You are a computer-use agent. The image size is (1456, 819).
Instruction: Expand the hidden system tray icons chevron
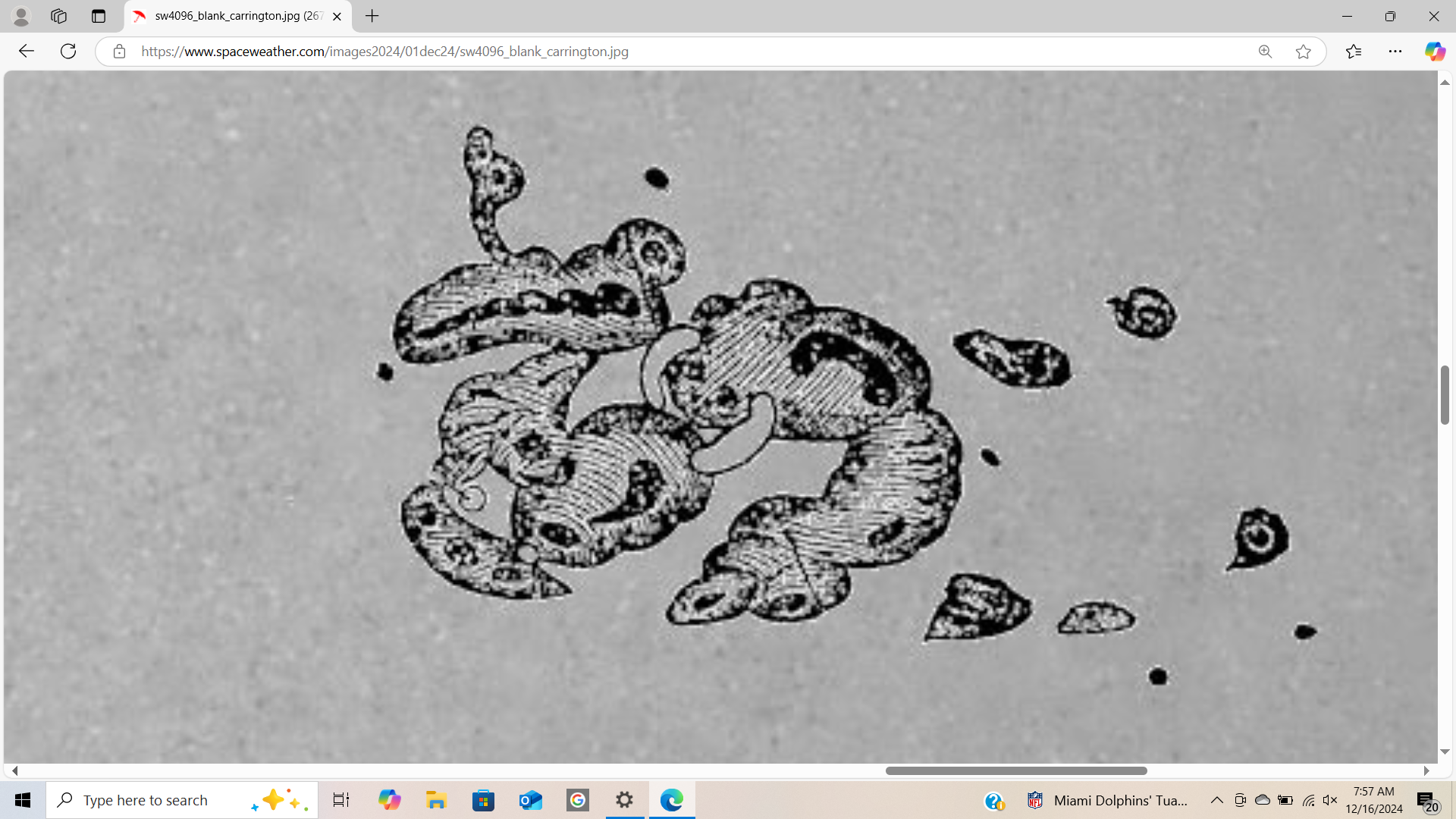coord(1216,800)
